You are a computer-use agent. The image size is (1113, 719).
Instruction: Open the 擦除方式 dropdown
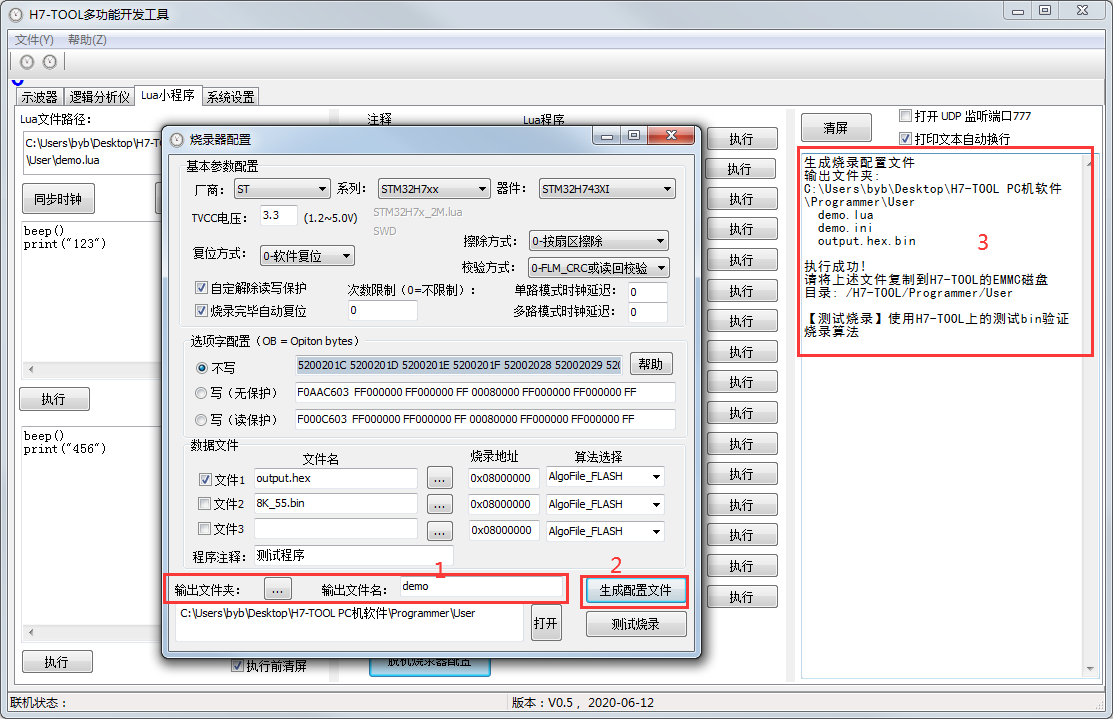[599, 241]
